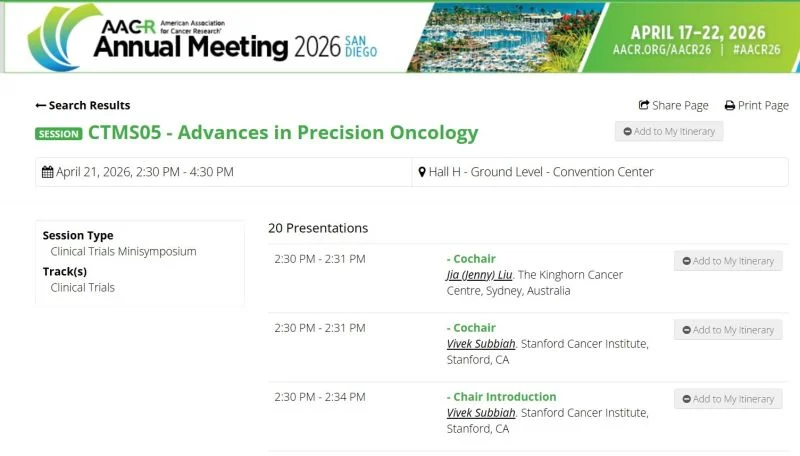Screen dimensions: 800x456
Task: Add Chair Introduction to My Itinerary
Action: coord(727,399)
